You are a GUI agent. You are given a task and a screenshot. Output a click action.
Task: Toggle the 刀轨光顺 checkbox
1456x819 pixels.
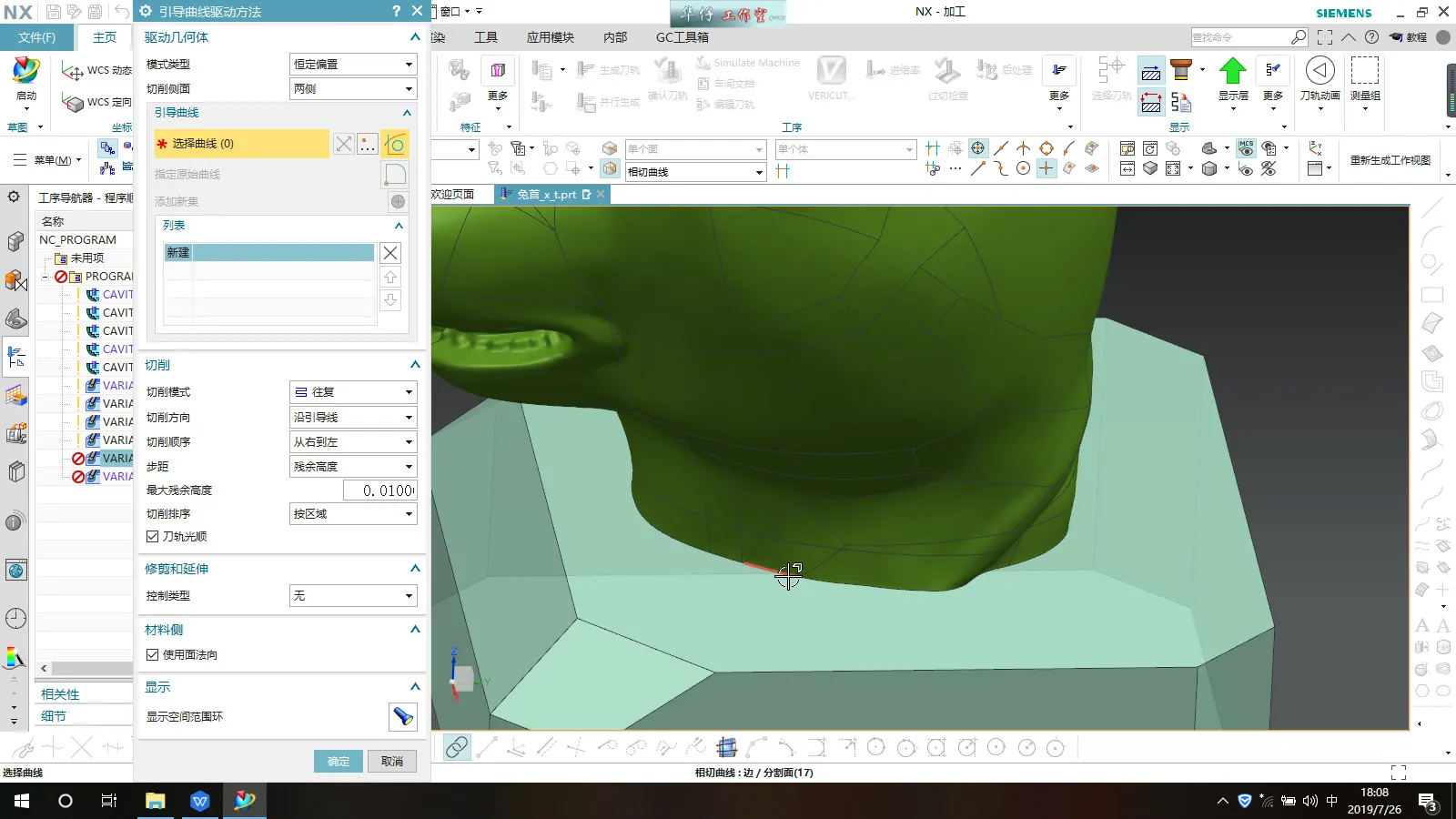pos(153,537)
